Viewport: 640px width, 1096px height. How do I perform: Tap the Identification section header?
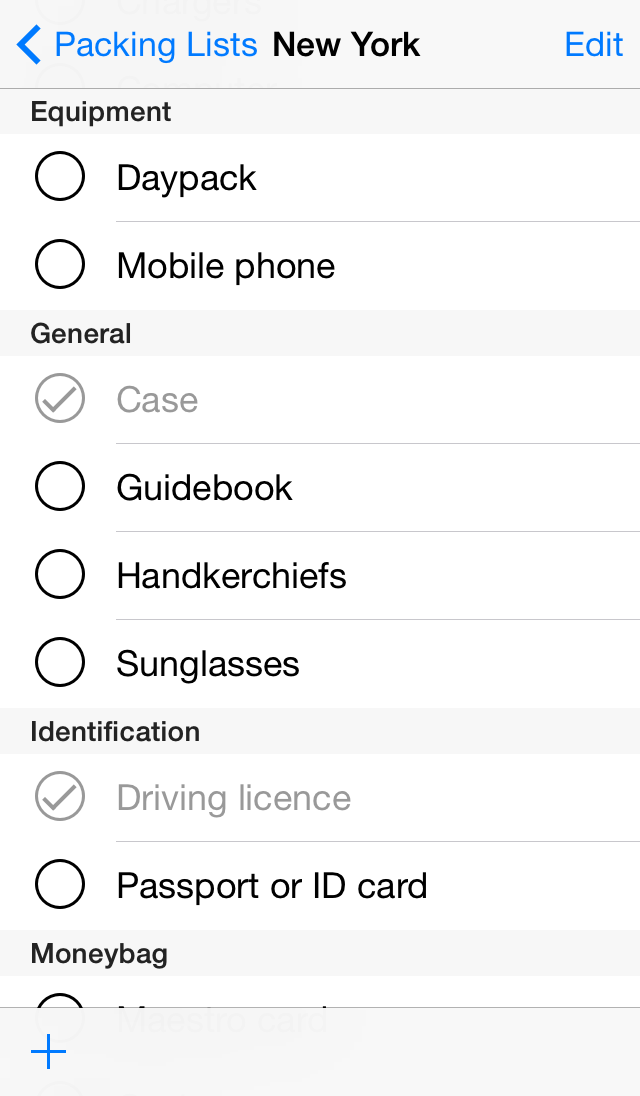point(115,732)
